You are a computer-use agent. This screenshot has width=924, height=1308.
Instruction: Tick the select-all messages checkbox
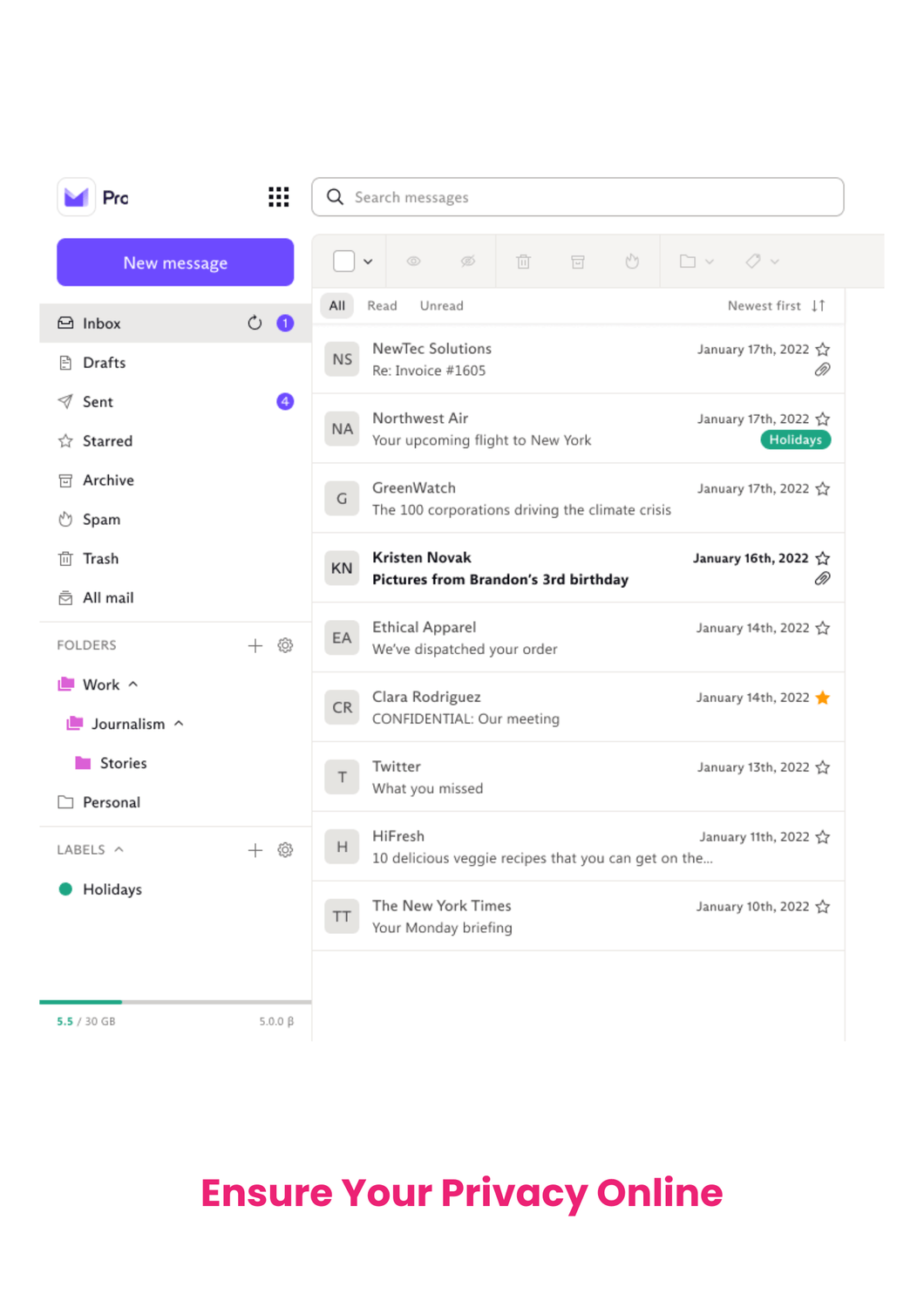344,262
